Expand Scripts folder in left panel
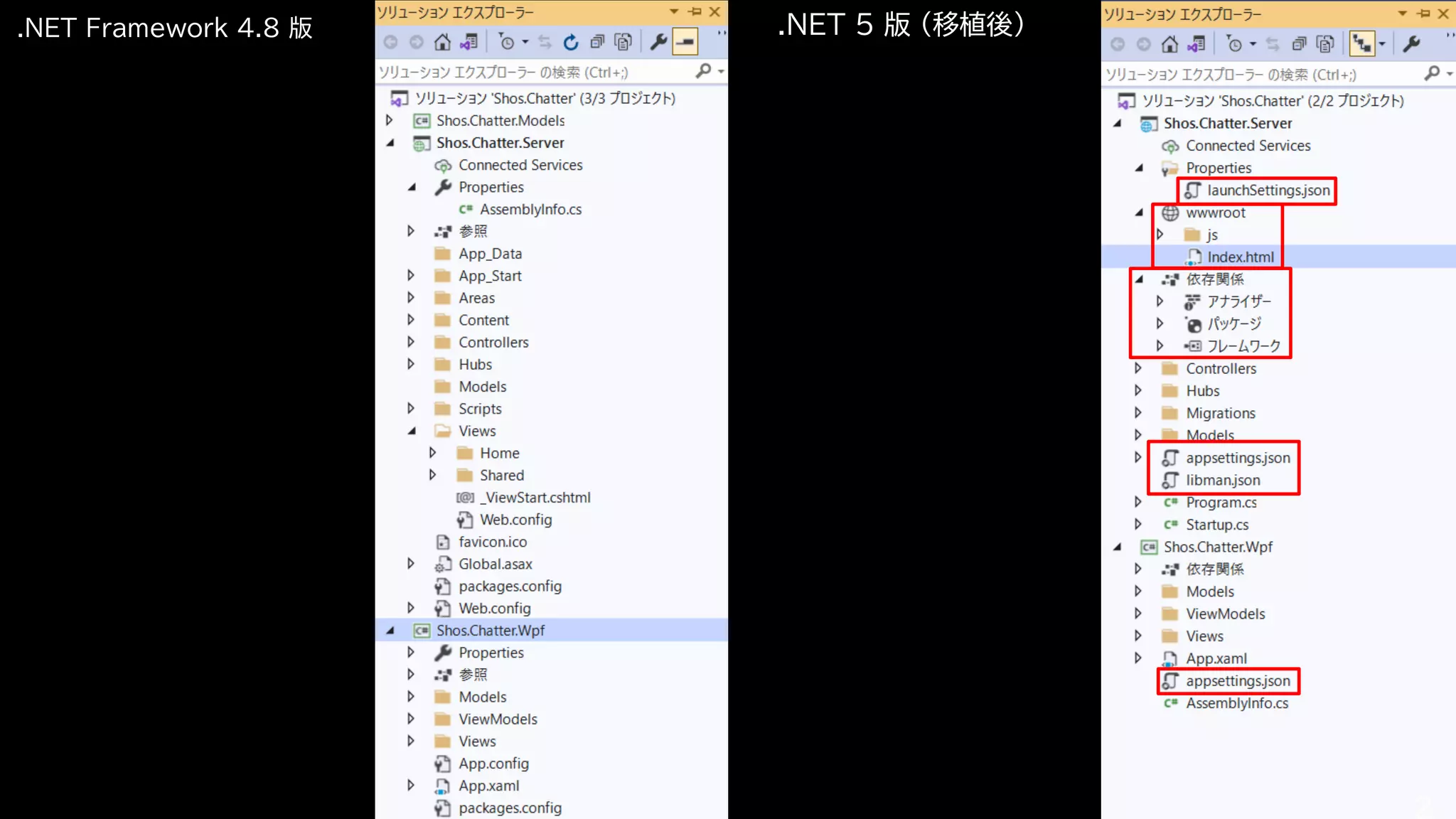 (411, 408)
